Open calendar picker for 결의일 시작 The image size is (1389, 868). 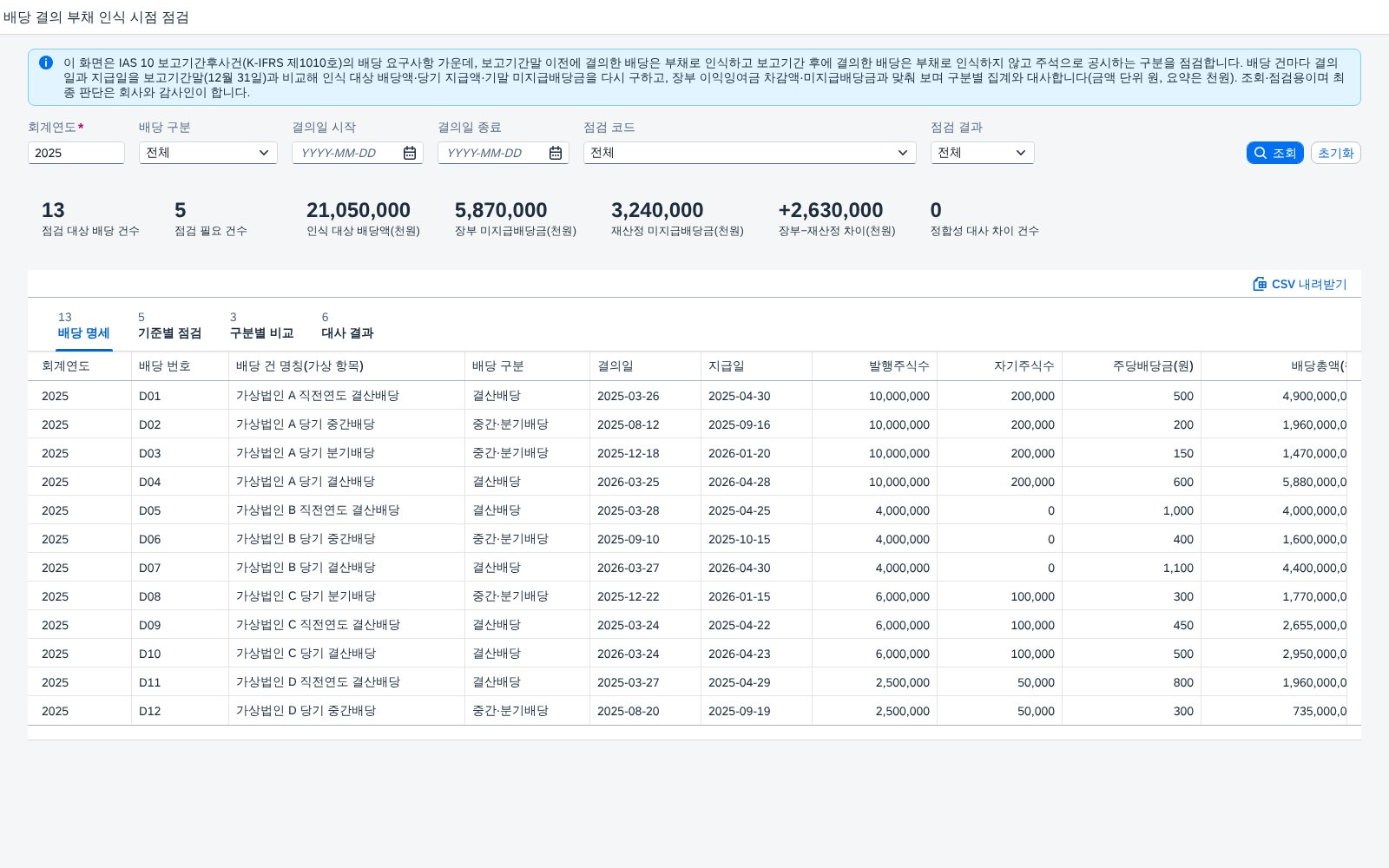[410, 153]
